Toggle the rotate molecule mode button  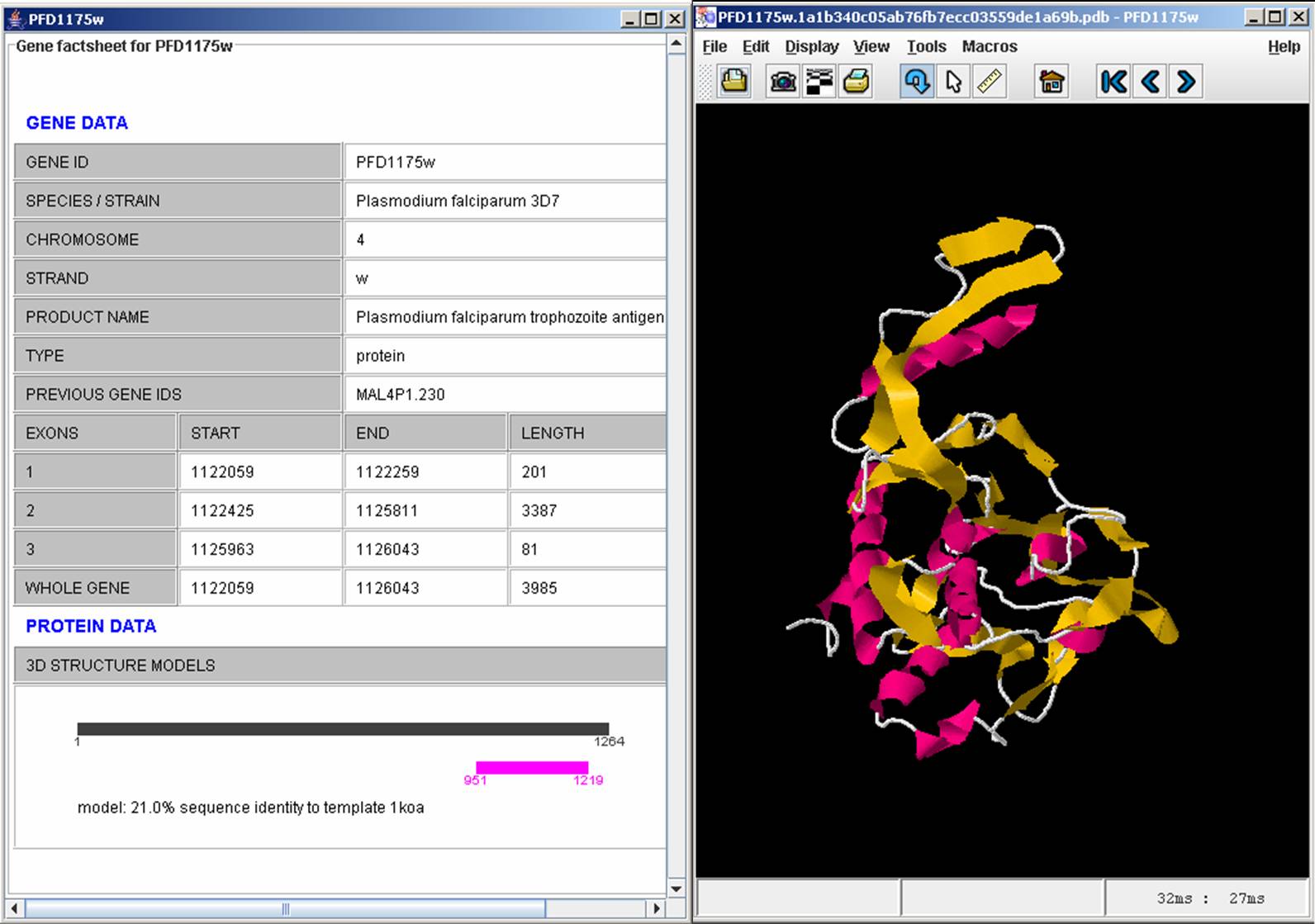[917, 82]
